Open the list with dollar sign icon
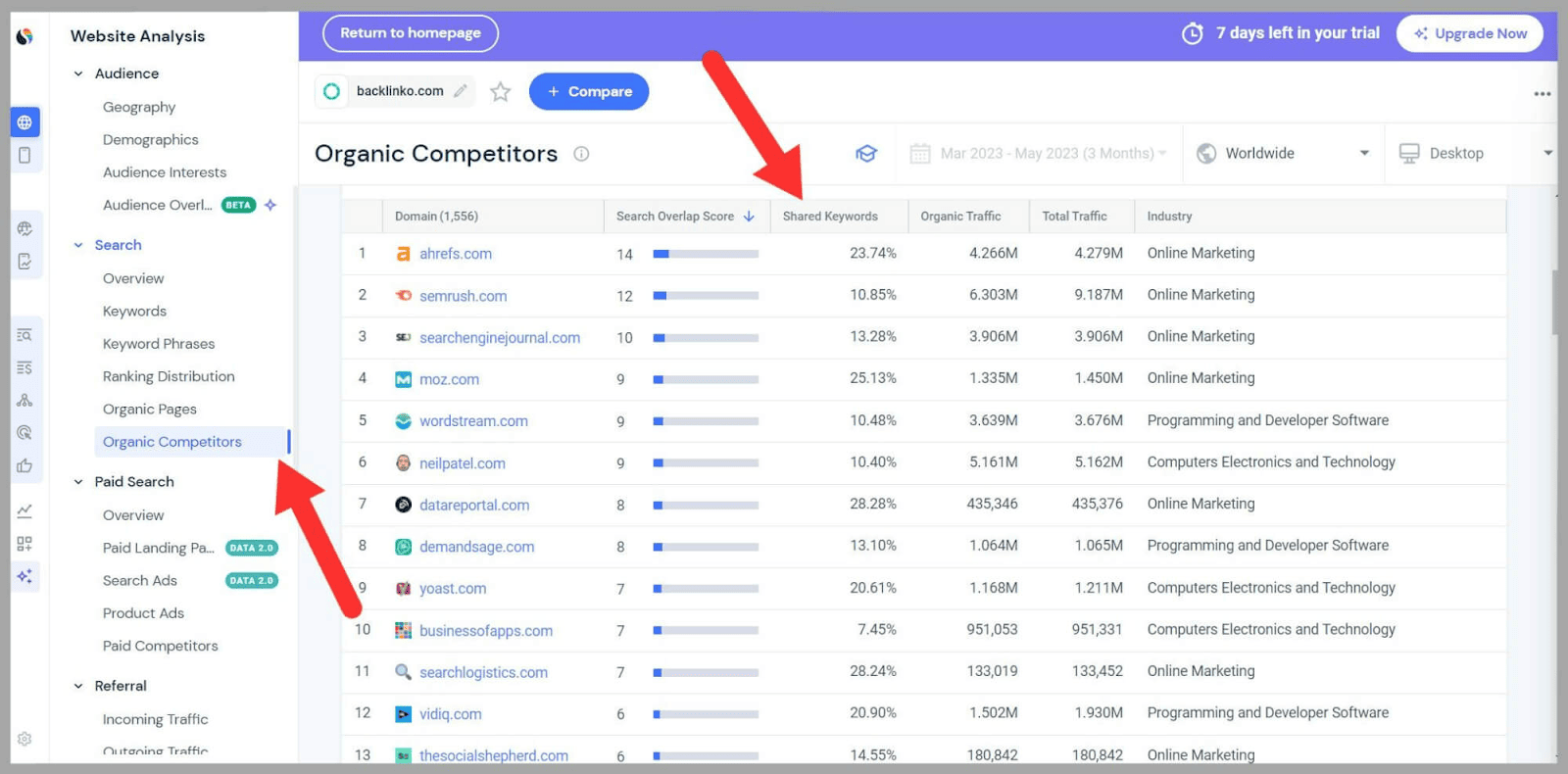The height and width of the screenshot is (774, 1568). 24,367
